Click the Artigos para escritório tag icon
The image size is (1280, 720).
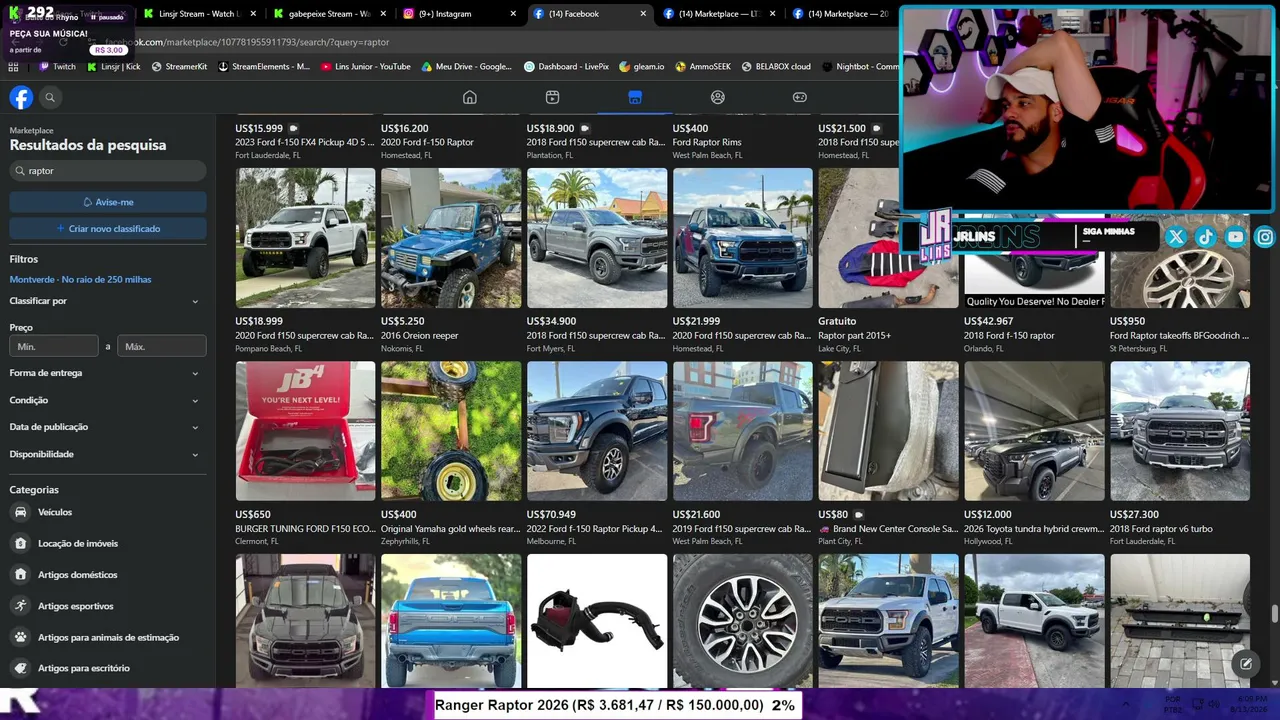point(20,668)
